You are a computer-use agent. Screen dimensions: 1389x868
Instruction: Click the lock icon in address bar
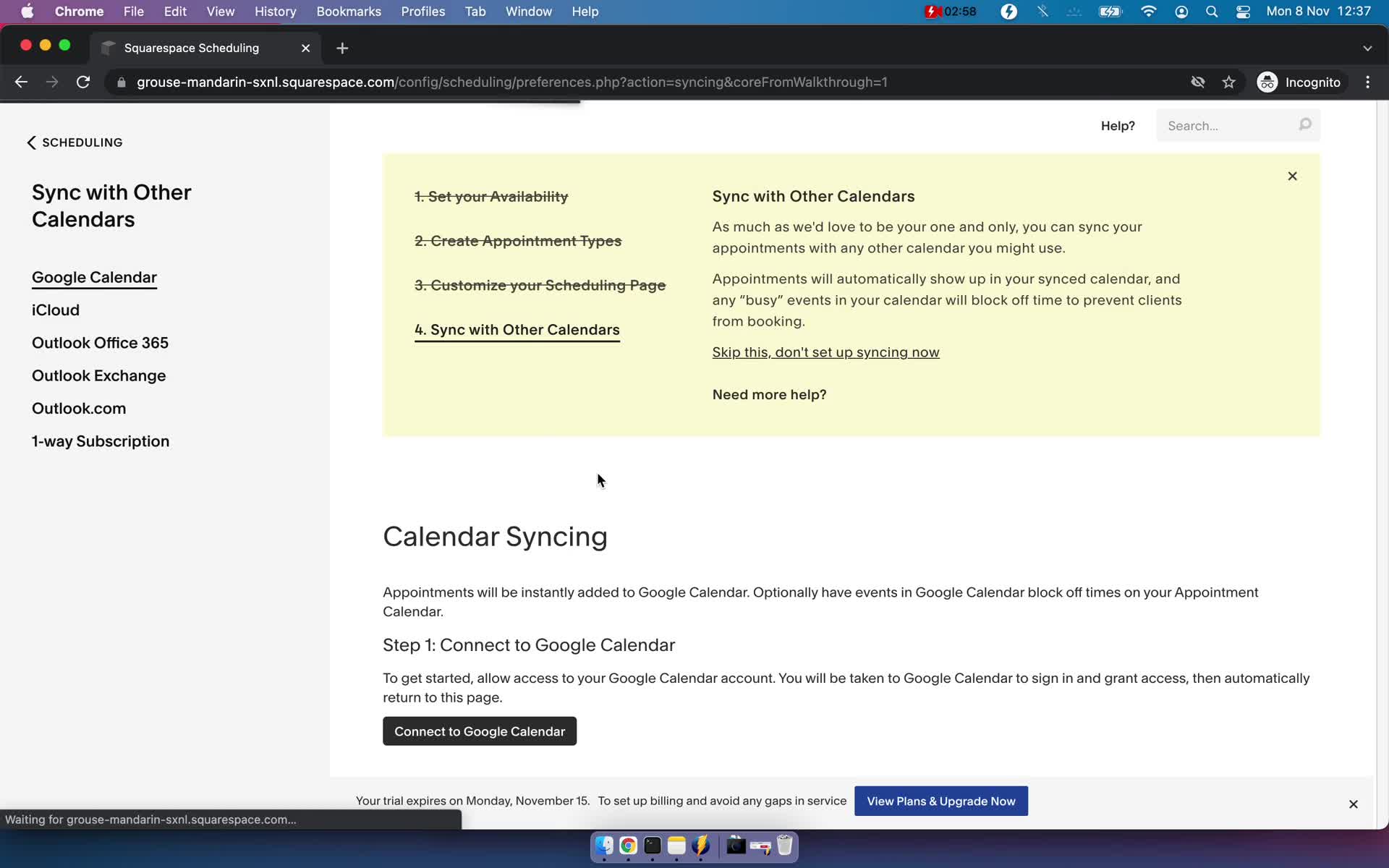tap(122, 82)
